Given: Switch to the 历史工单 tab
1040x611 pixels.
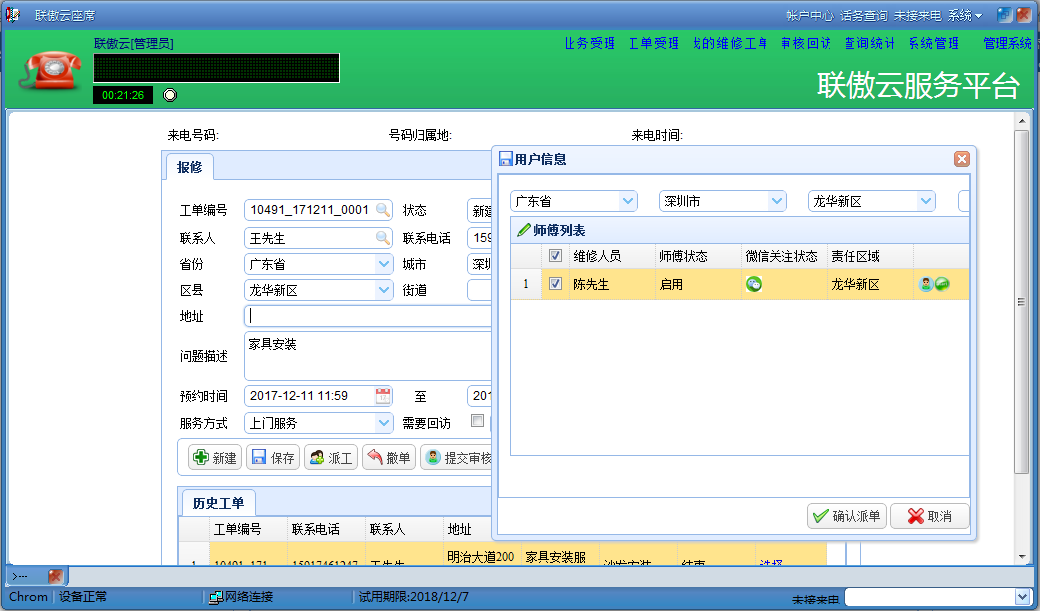Looking at the screenshot, I should click(x=218, y=502).
